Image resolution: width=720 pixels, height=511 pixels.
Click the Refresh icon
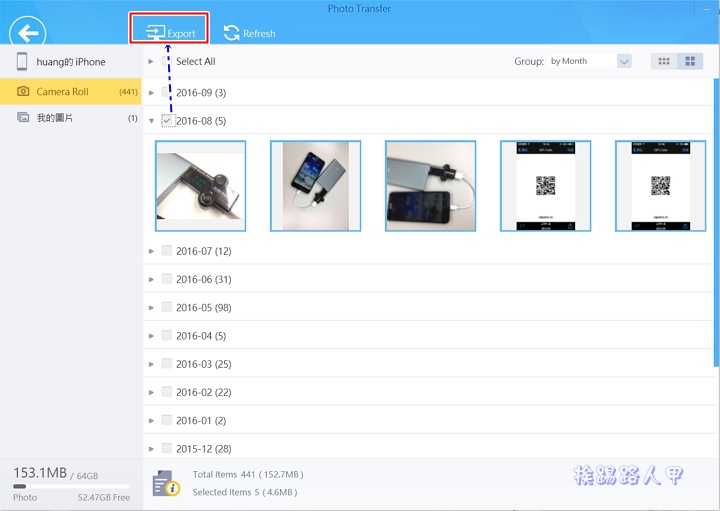[x=231, y=33]
